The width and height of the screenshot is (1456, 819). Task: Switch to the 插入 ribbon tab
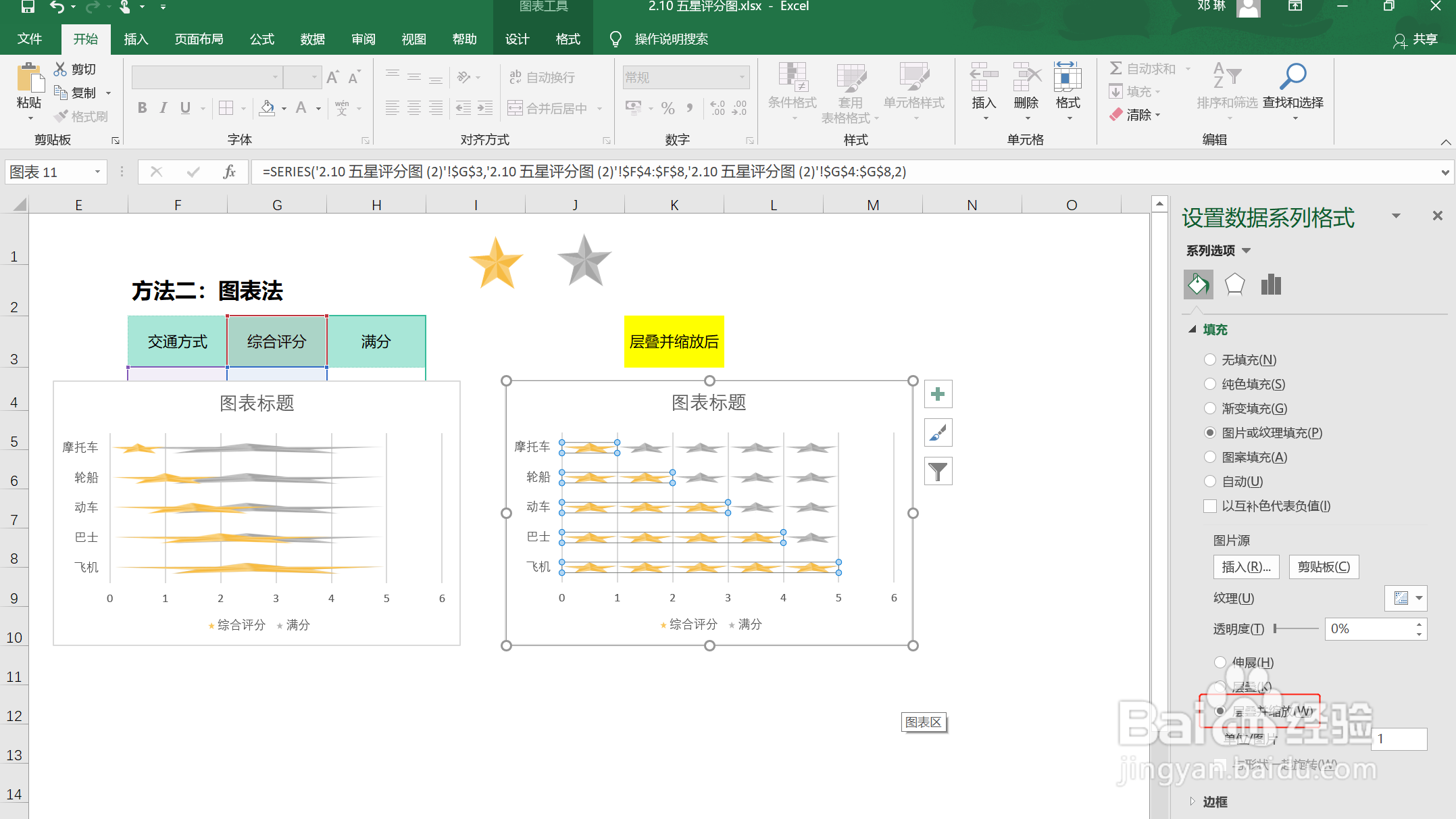click(x=135, y=39)
